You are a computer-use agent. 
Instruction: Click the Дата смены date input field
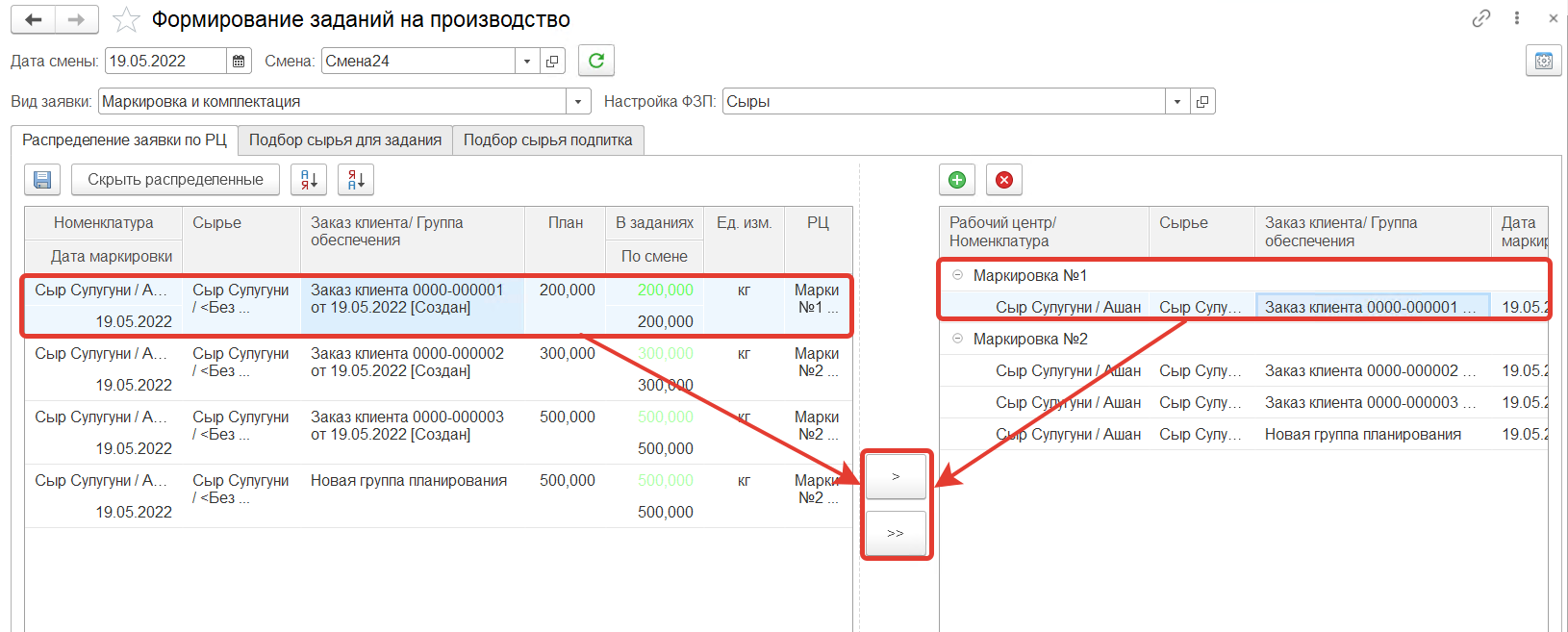coord(164,61)
